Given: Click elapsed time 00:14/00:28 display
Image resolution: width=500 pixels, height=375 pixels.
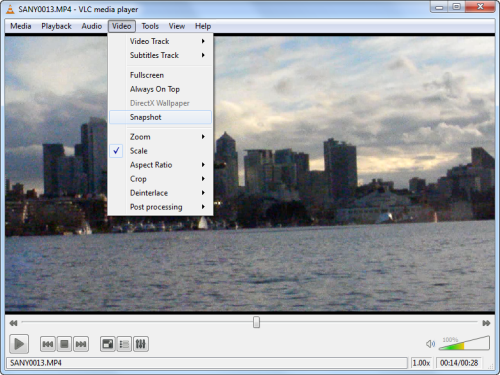Looking at the screenshot, I should (459, 363).
